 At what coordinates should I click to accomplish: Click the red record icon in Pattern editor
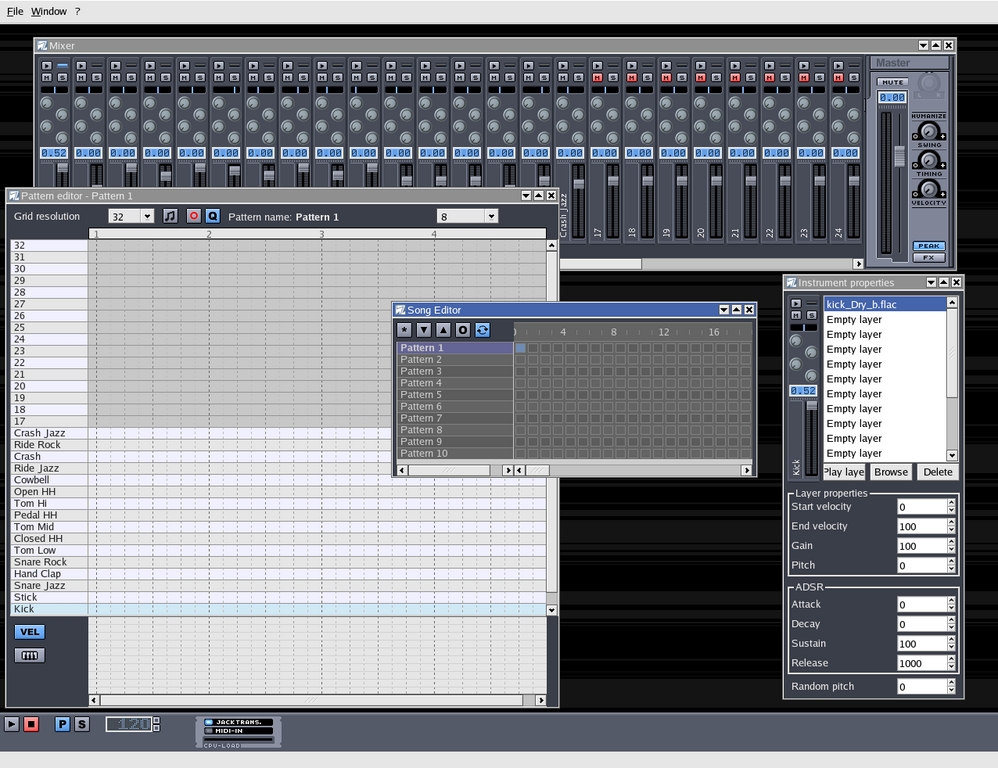pyautogui.click(x=194, y=216)
